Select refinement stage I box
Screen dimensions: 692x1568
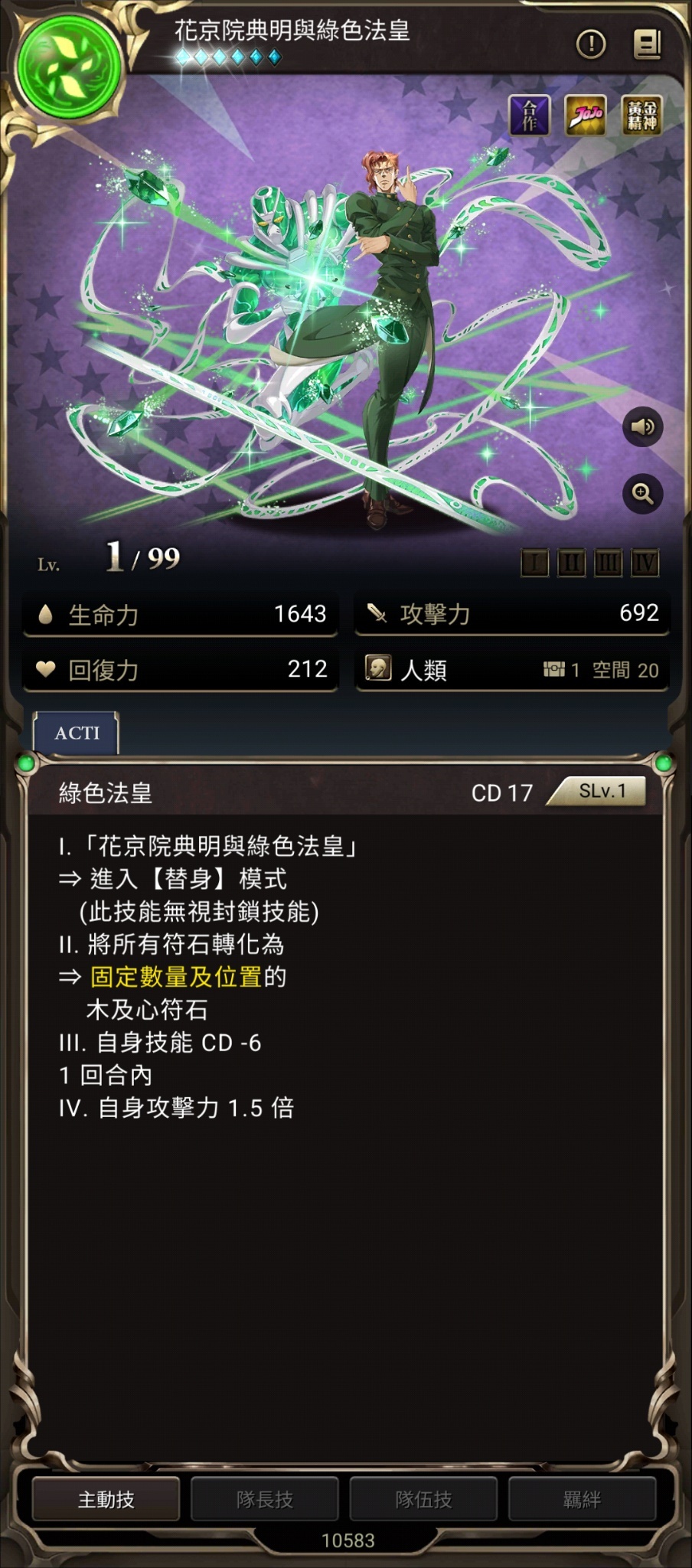click(x=534, y=563)
